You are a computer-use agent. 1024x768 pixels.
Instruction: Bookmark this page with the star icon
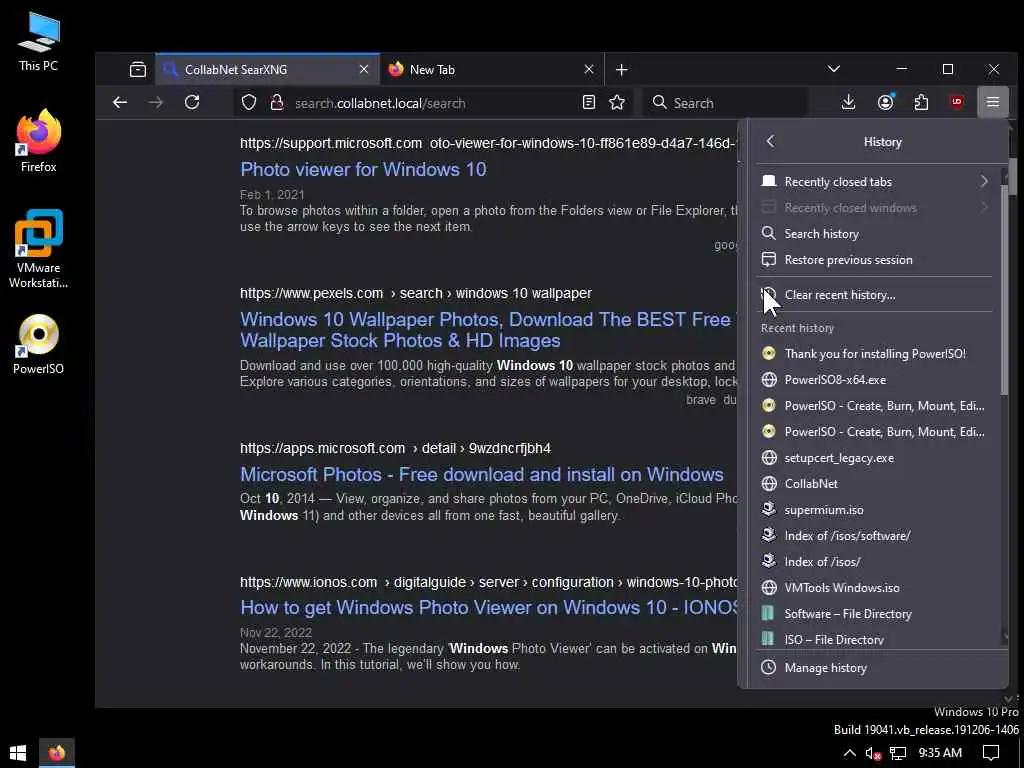point(617,103)
